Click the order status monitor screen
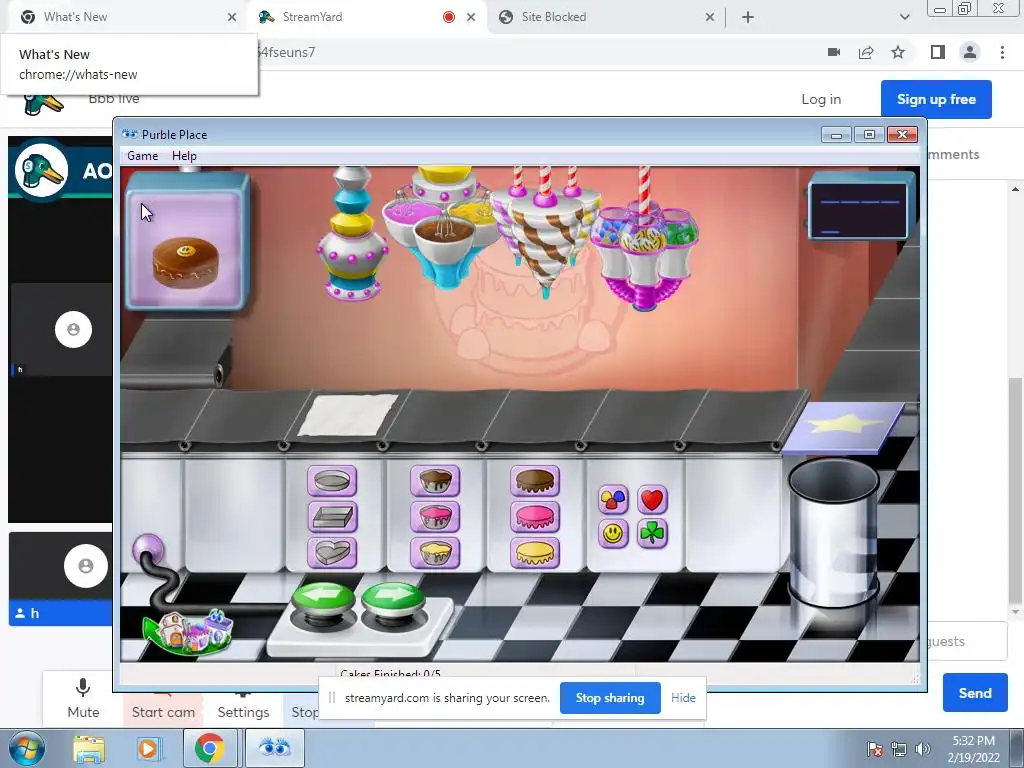Viewport: 1024px width, 768px height. pos(859,209)
